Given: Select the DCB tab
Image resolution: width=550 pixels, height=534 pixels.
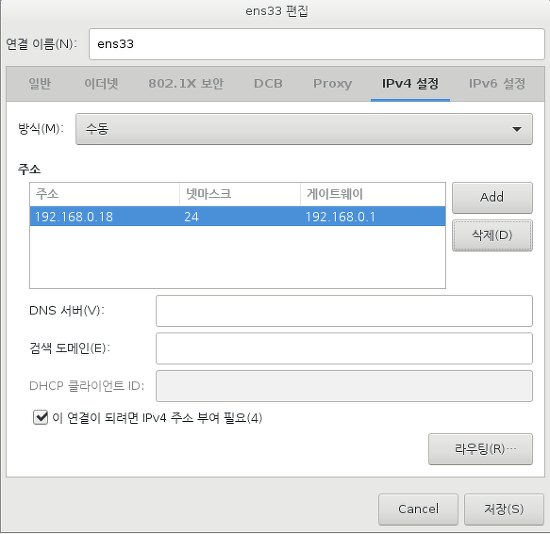Looking at the screenshot, I should point(268,84).
